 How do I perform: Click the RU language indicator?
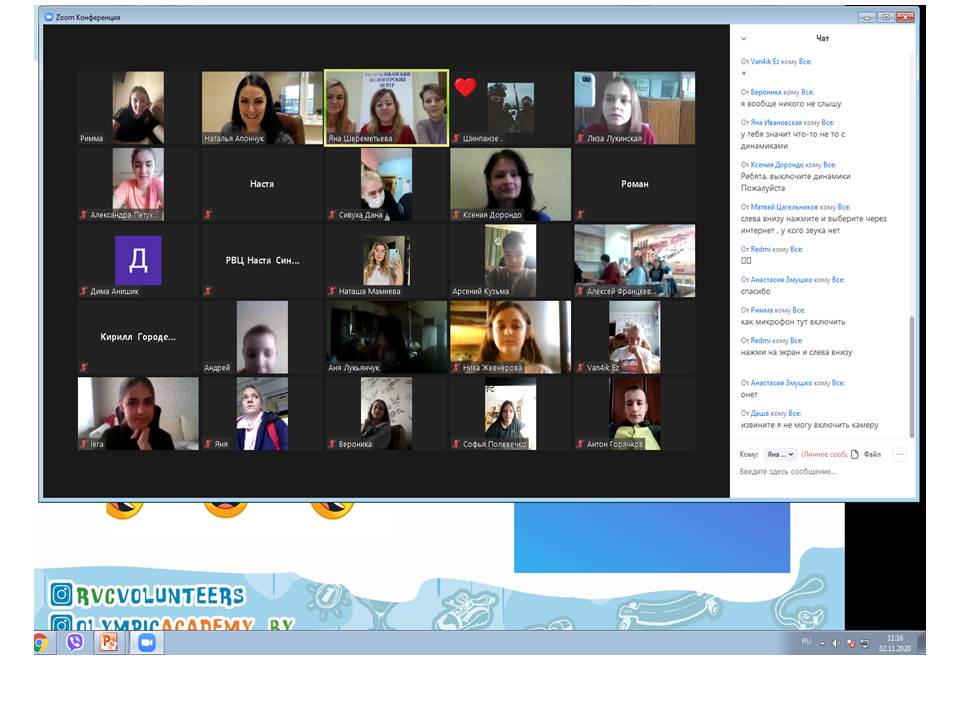pyautogui.click(x=806, y=642)
